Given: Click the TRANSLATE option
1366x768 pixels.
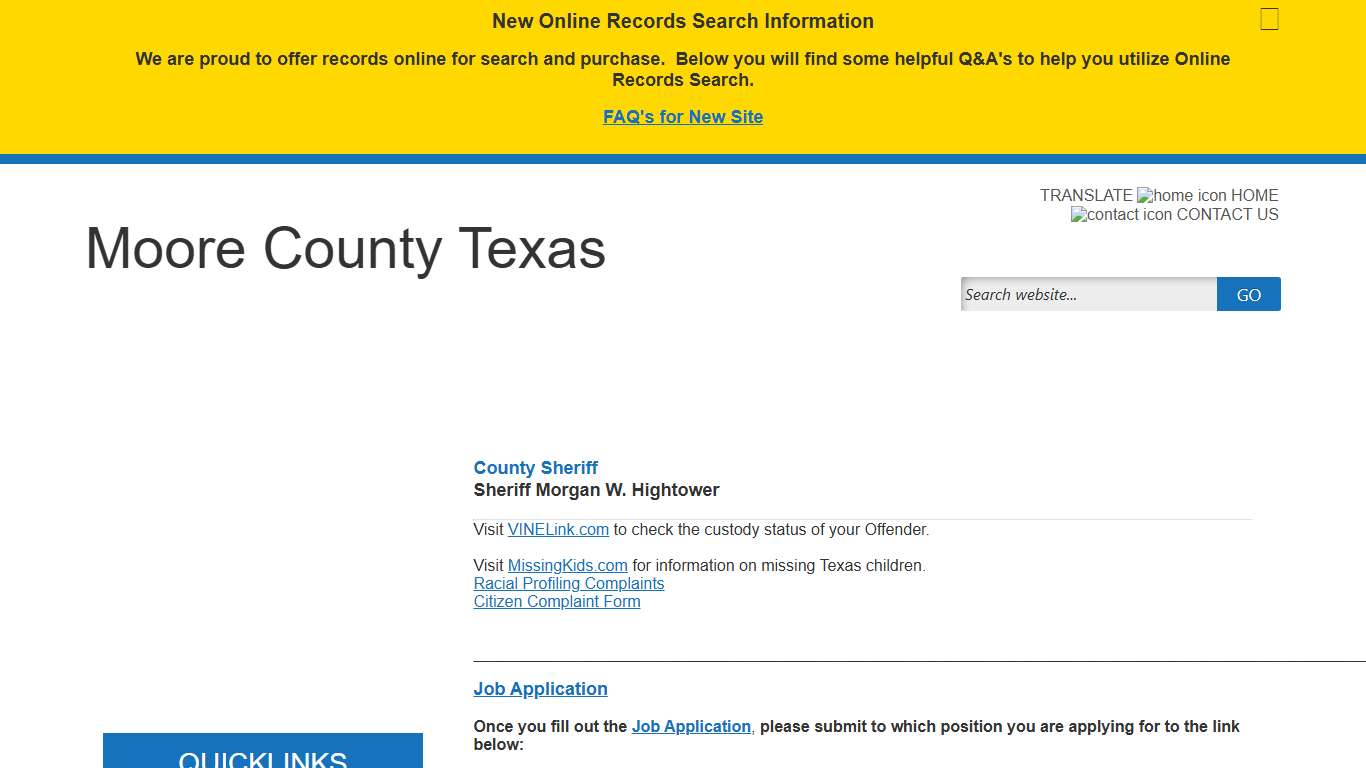Looking at the screenshot, I should point(1085,196).
